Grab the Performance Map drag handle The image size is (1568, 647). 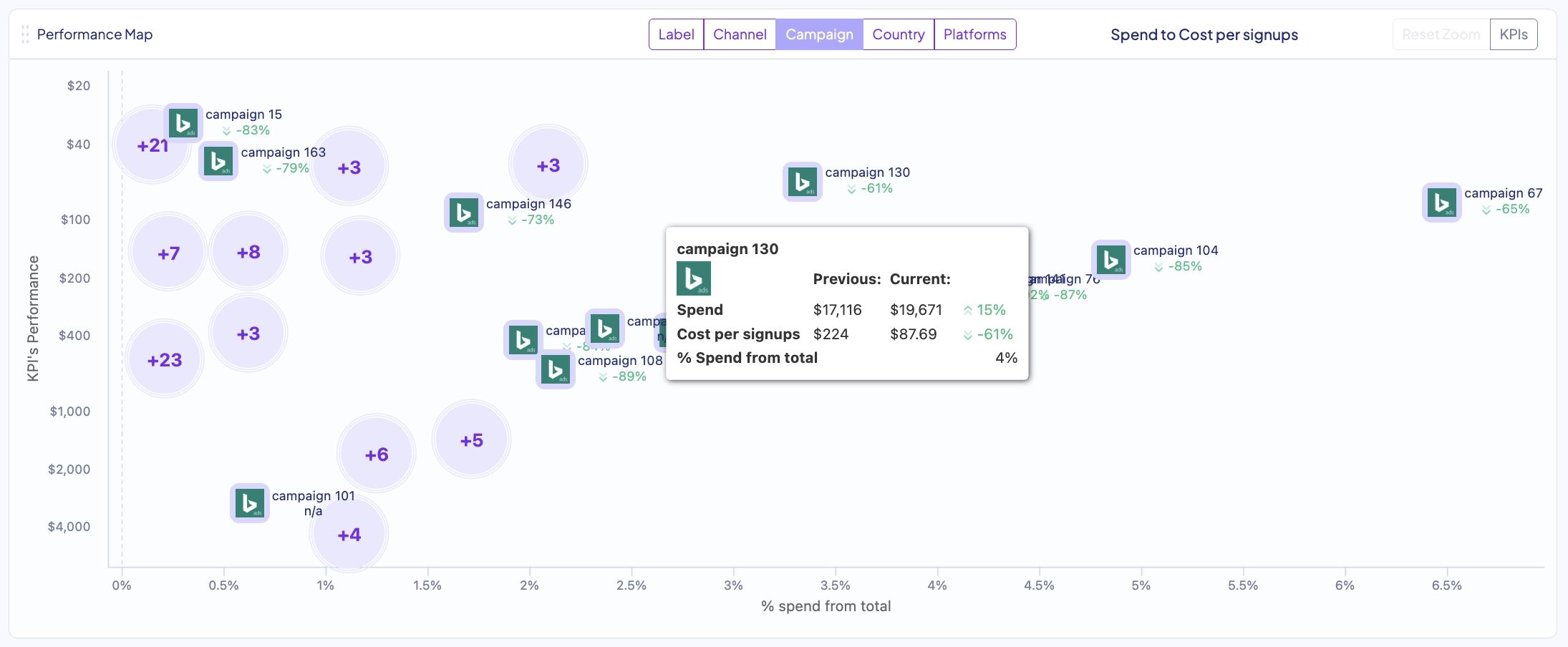click(25, 34)
